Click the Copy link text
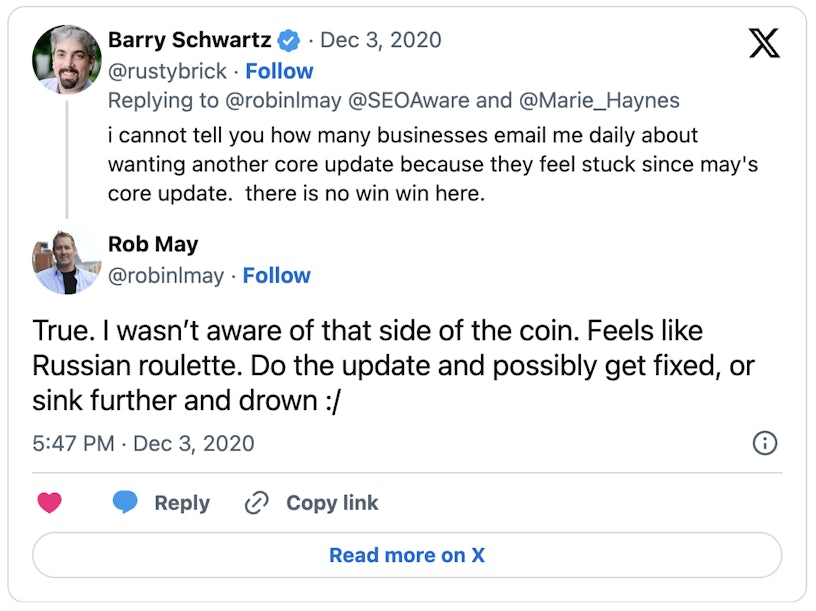The height and width of the screenshot is (611, 816). coord(332,503)
